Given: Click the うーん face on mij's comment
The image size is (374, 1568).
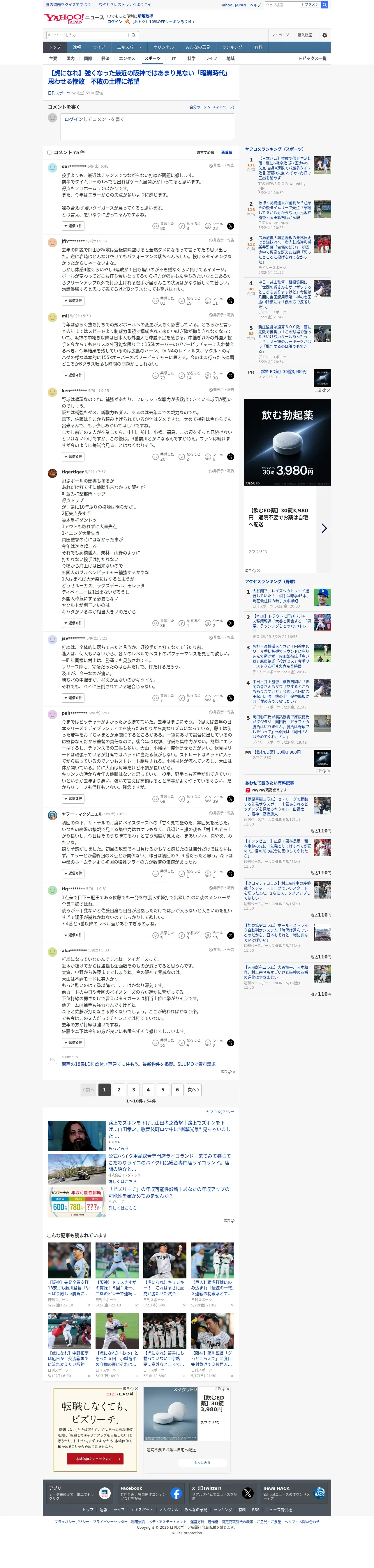Looking at the screenshot, I should [x=208, y=376].
